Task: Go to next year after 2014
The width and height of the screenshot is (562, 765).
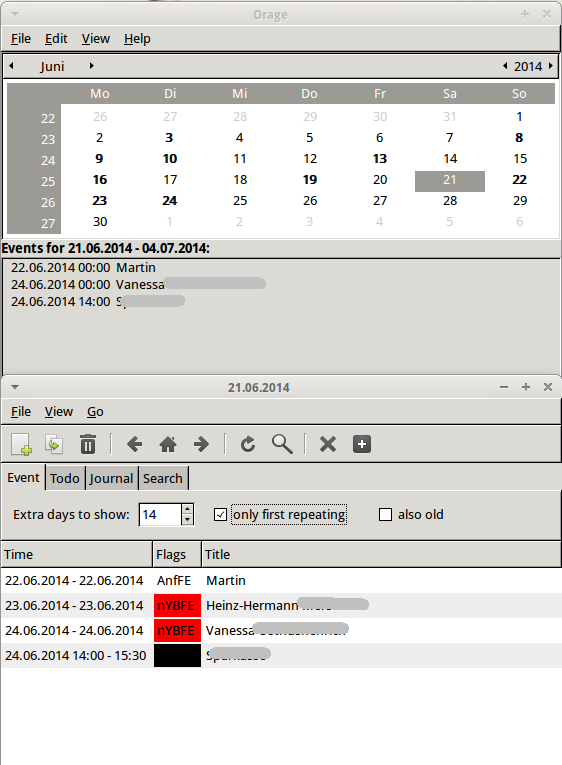Action: (551, 66)
